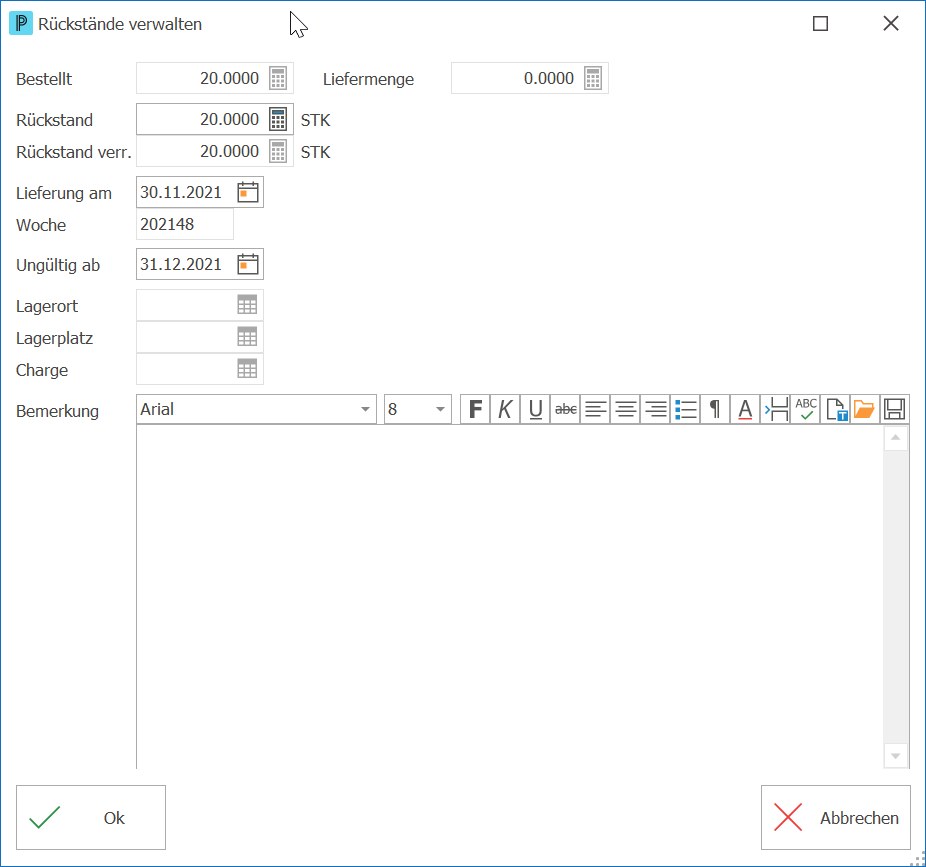Open calendar for Lieferung am
926x867 pixels.
click(248, 193)
